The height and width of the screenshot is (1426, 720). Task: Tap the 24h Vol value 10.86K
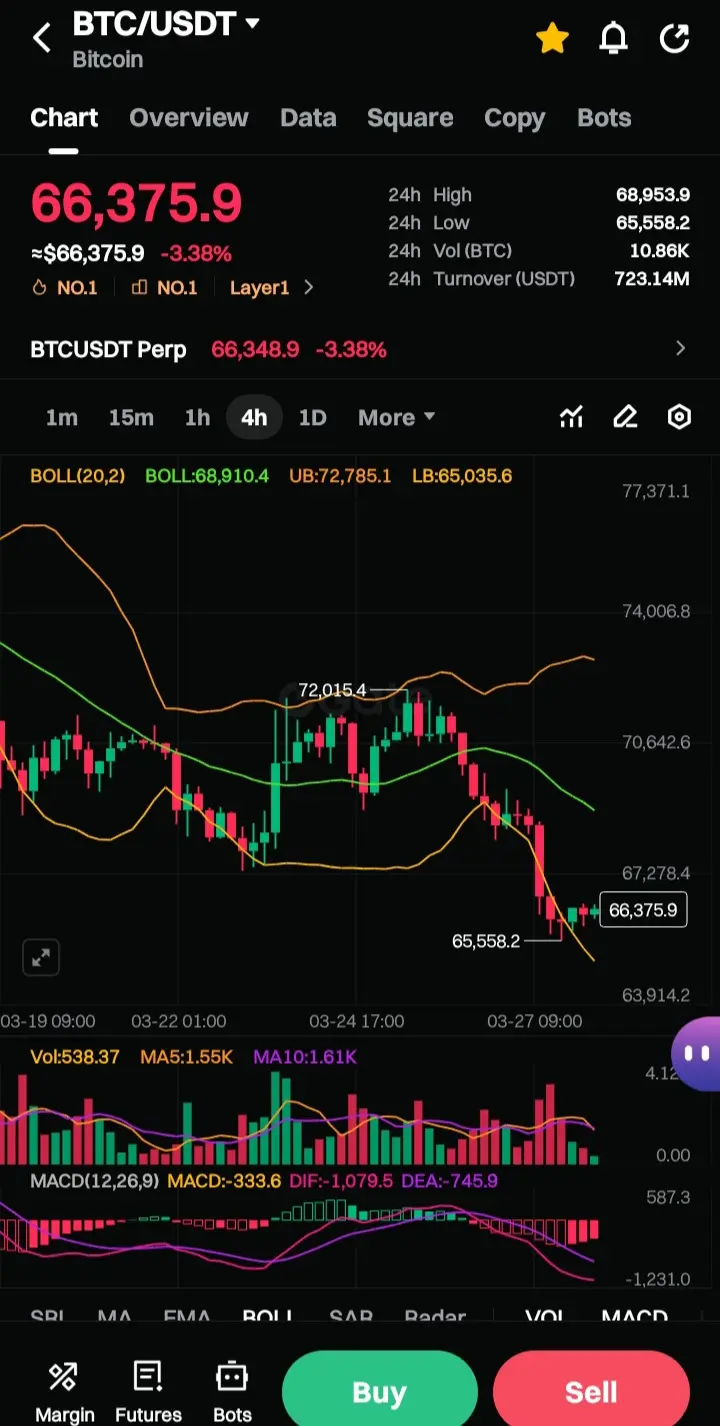[659, 251]
